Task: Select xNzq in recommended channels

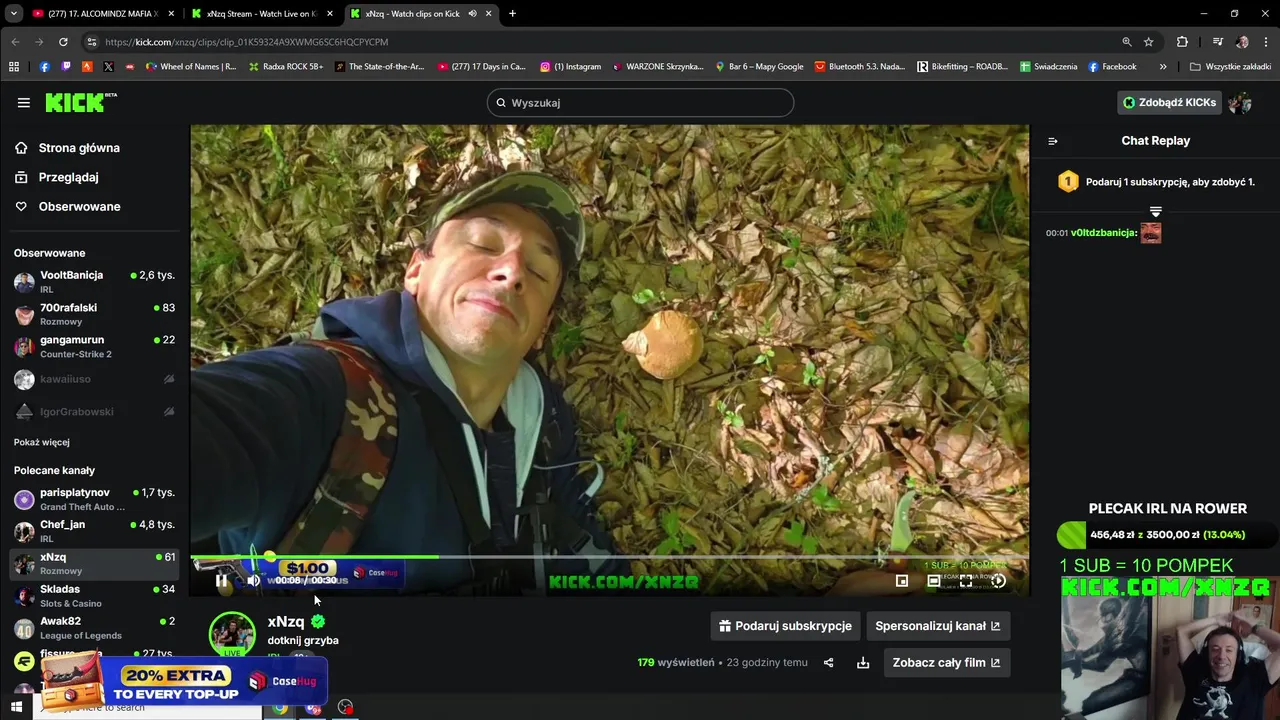Action: pyautogui.click(x=94, y=563)
